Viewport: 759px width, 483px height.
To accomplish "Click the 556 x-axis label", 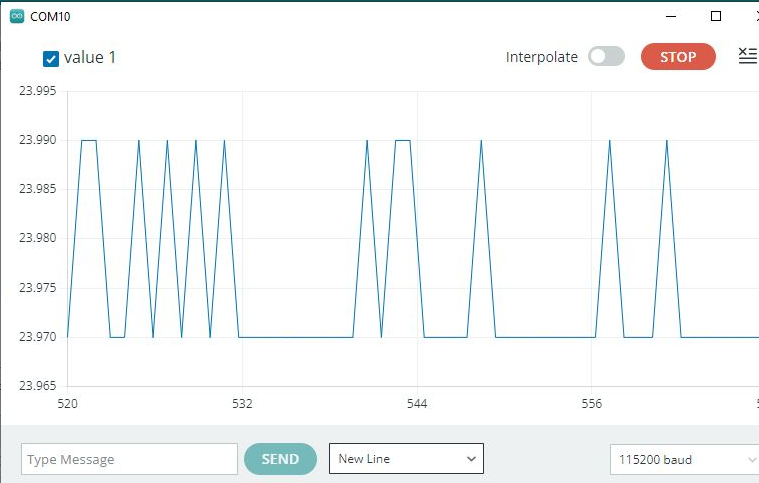I will click(592, 404).
